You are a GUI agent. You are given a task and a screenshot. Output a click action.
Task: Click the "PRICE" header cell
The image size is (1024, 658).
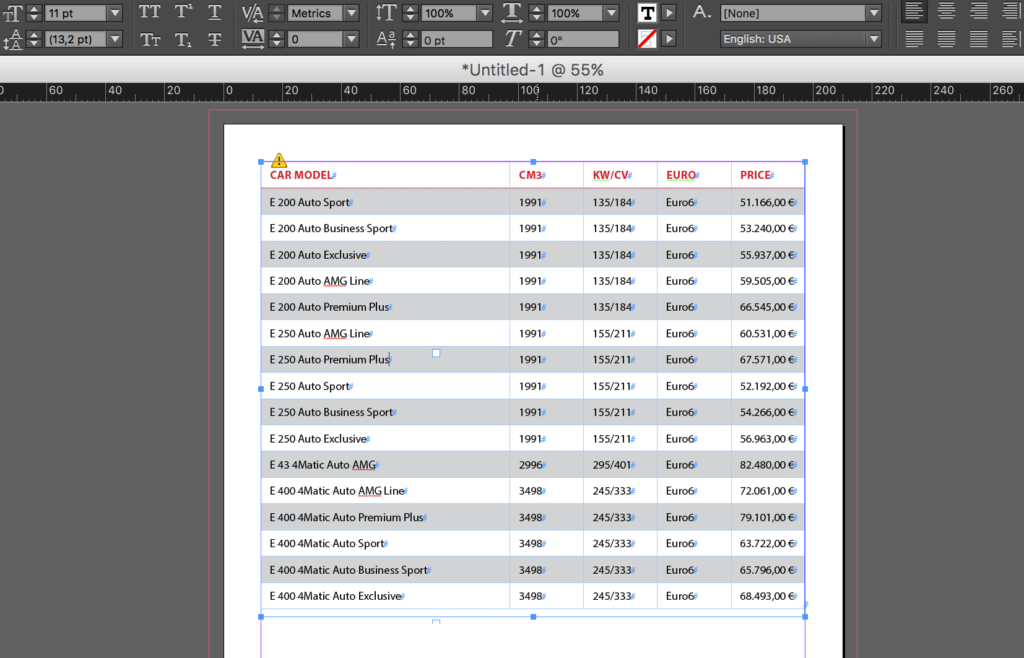768,175
